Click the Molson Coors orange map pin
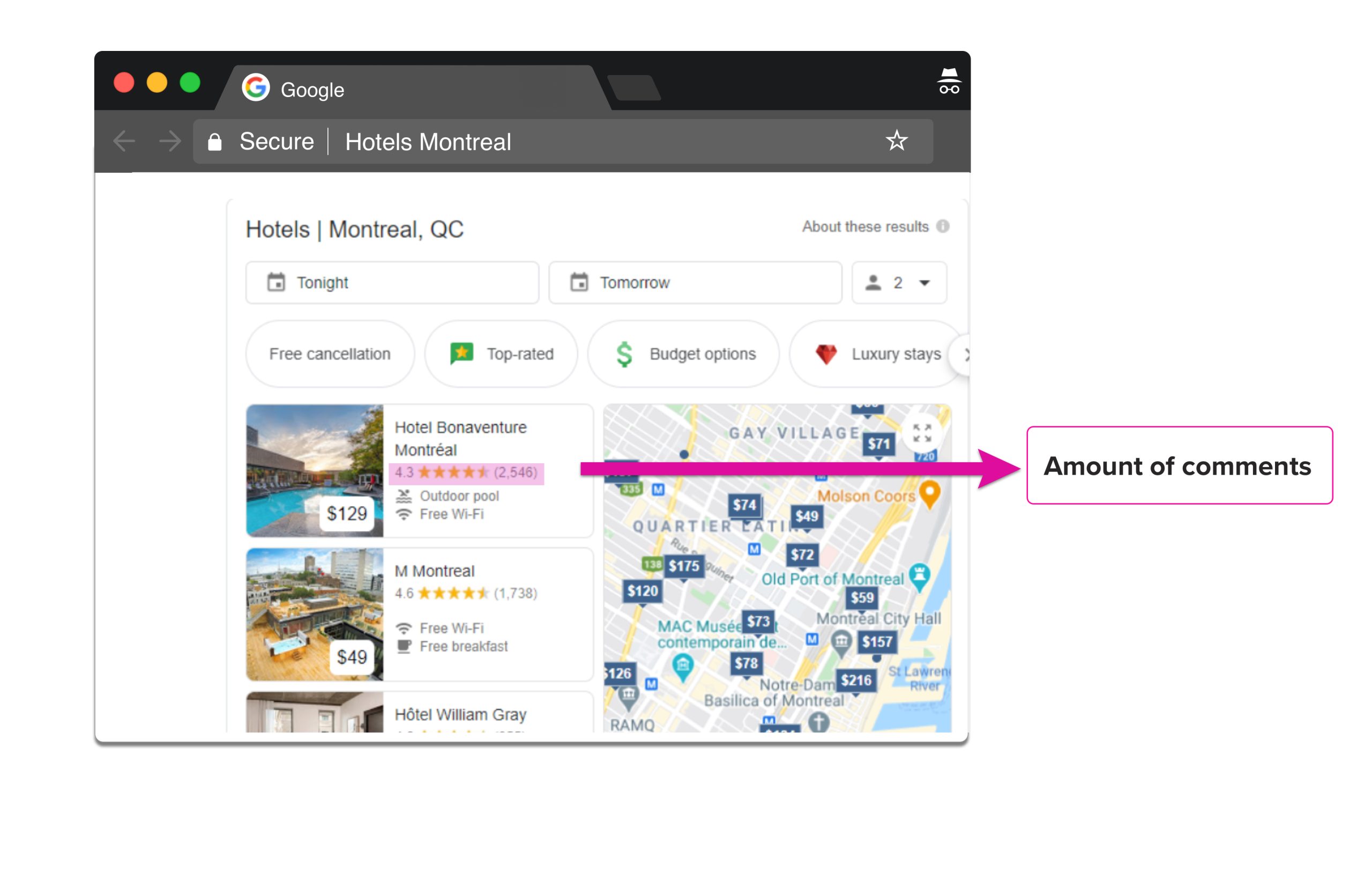 [x=930, y=494]
